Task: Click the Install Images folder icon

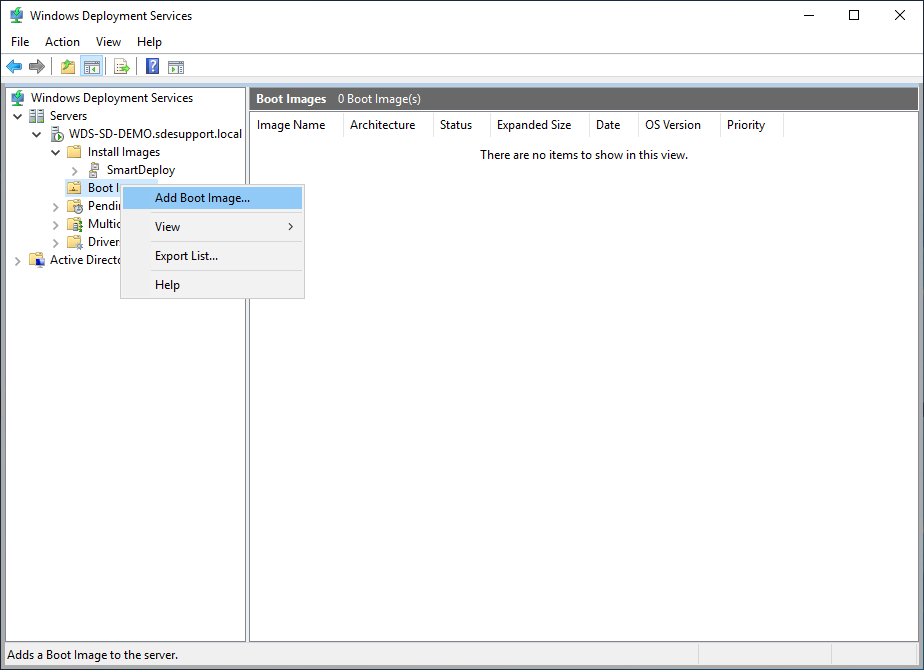Action: (x=74, y=152)
